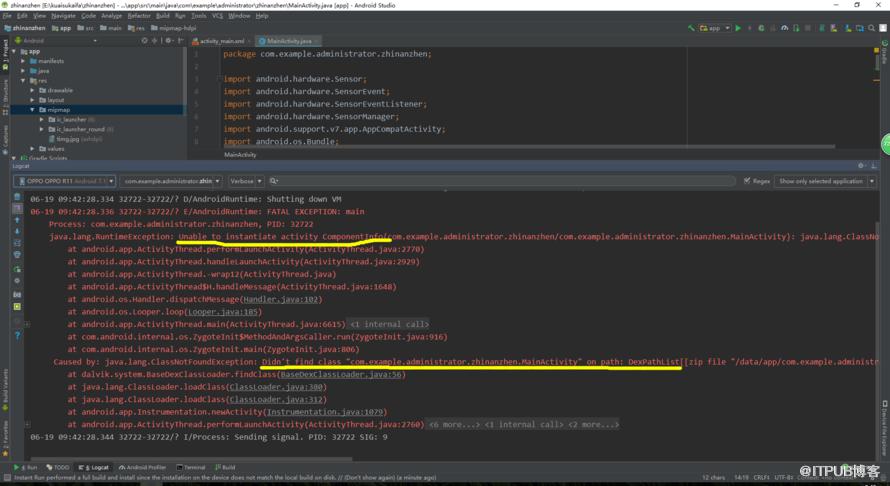
Task: Open the run configuration 'app' dropdown
Action: (x=715, y=28)
